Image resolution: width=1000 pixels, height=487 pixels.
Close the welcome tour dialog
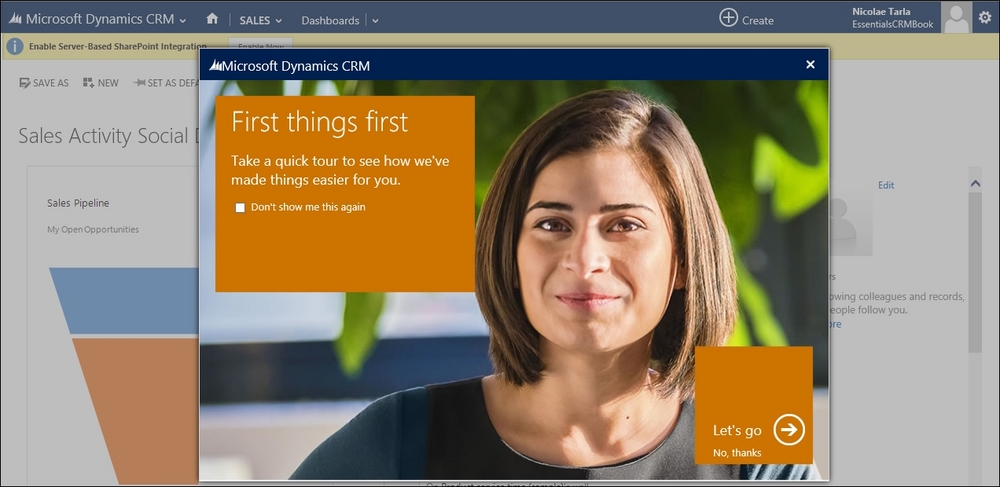810,64
